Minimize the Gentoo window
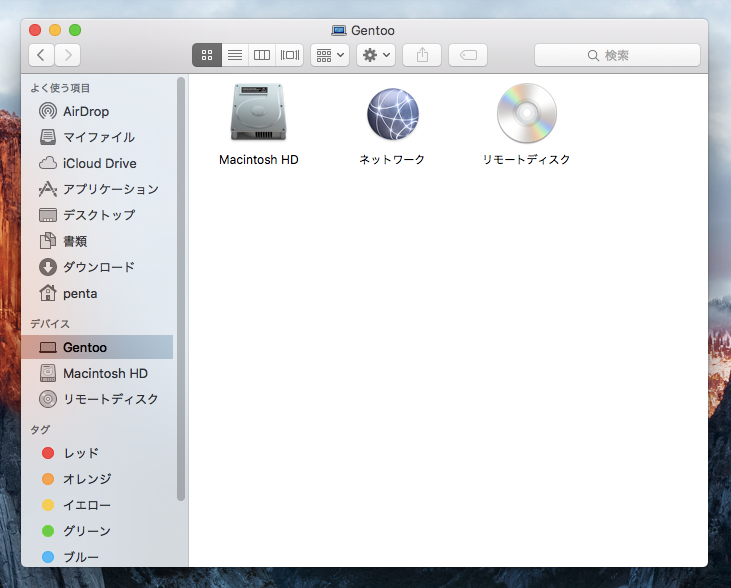 point(55,30)
